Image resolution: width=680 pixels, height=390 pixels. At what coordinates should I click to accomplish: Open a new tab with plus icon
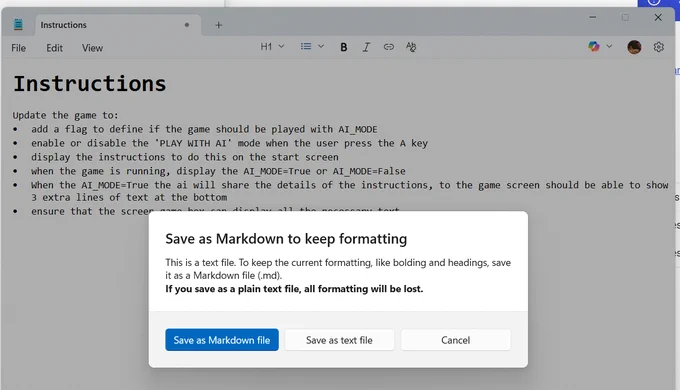click(x=219, y=25)
